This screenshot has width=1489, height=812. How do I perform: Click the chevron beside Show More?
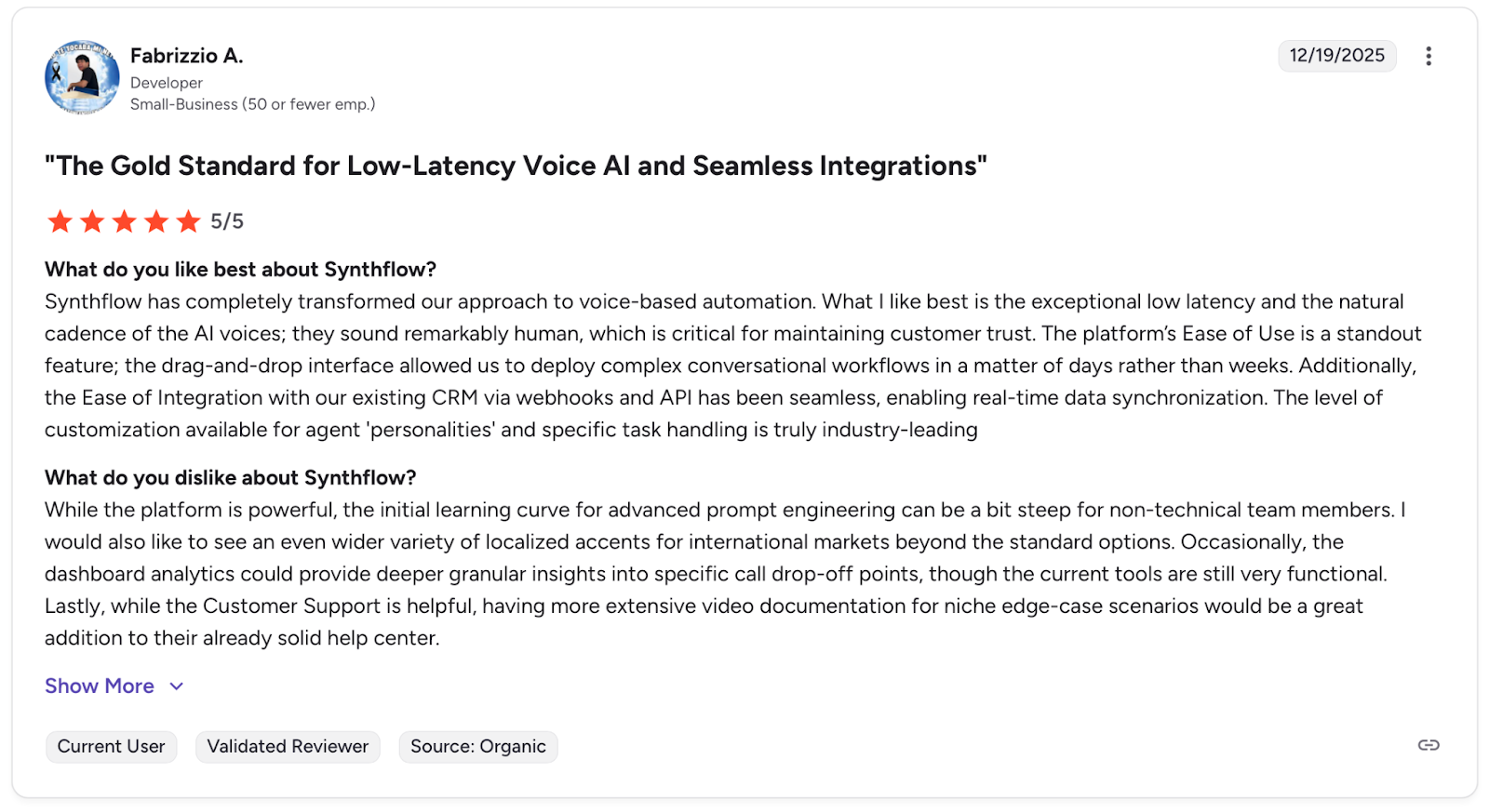177,686
